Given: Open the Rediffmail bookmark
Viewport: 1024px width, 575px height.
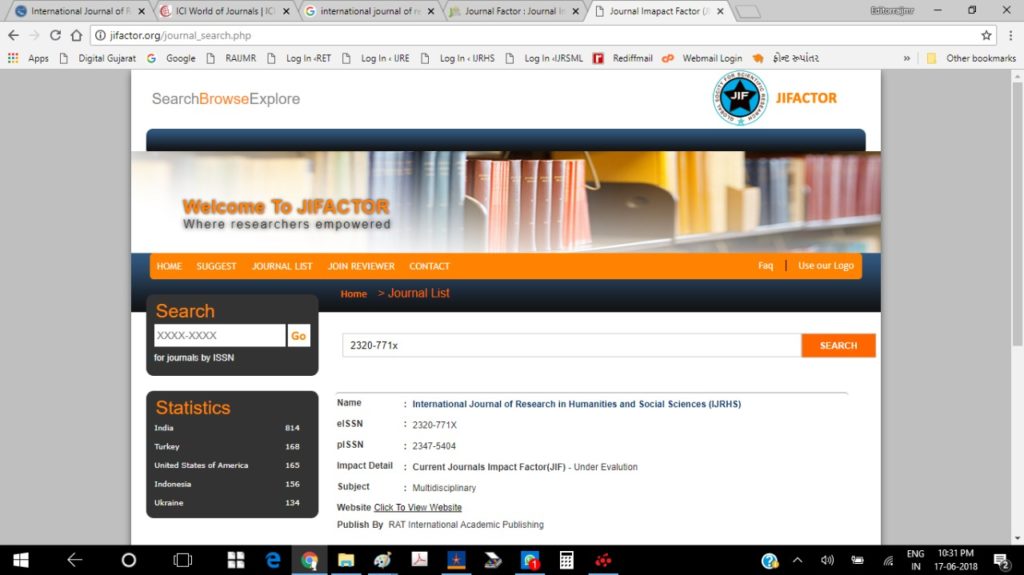Looking at the screenshot, I should [623, 58].
